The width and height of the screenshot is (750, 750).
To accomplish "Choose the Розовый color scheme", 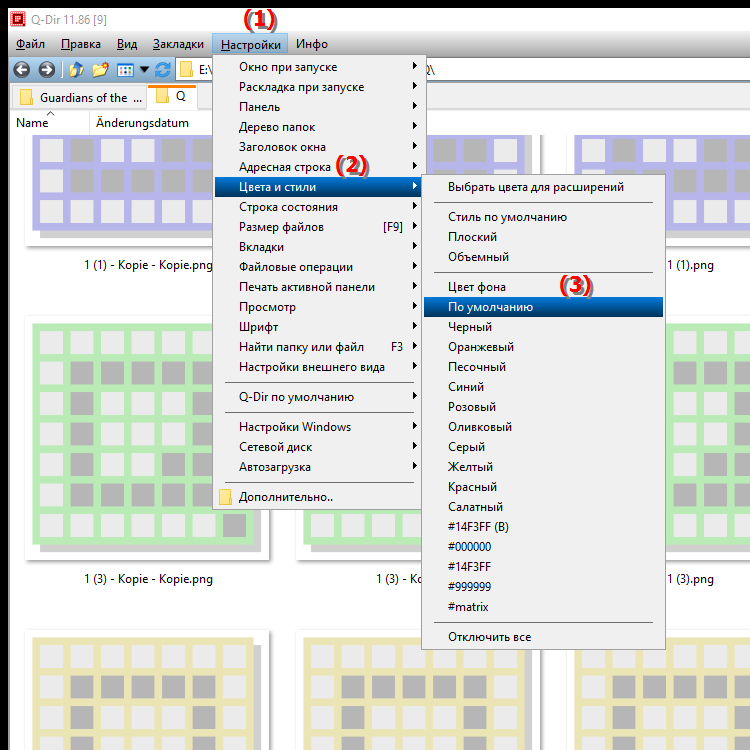I will click(x=543, y=407).
